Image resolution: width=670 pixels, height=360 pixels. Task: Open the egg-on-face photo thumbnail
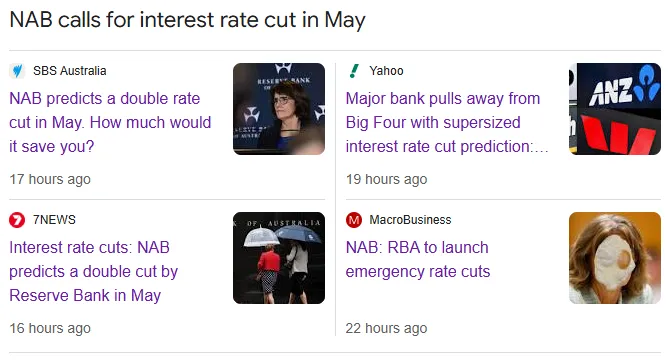(615, 258)
